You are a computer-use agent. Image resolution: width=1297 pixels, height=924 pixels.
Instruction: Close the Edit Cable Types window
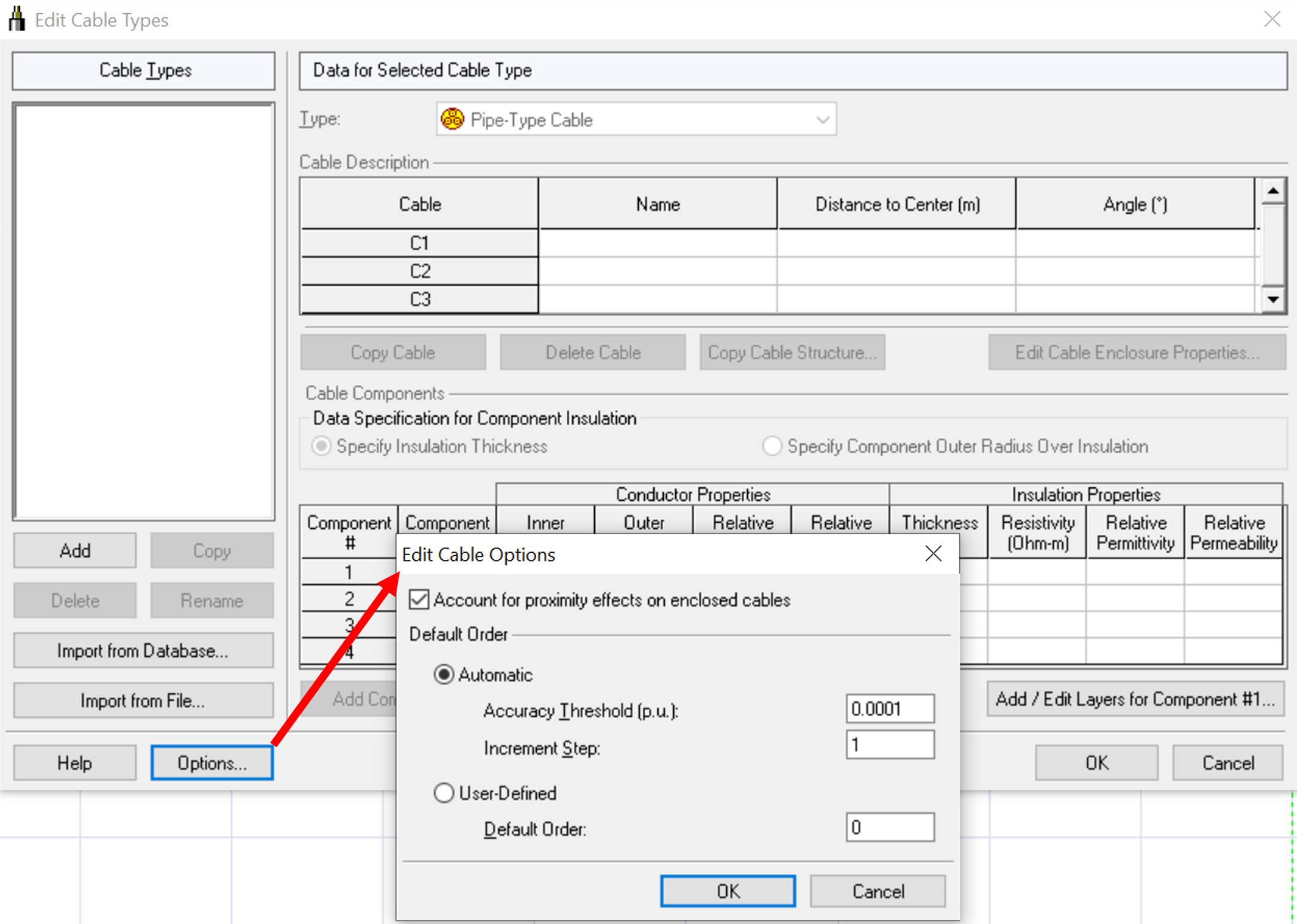pos(1272,19)
